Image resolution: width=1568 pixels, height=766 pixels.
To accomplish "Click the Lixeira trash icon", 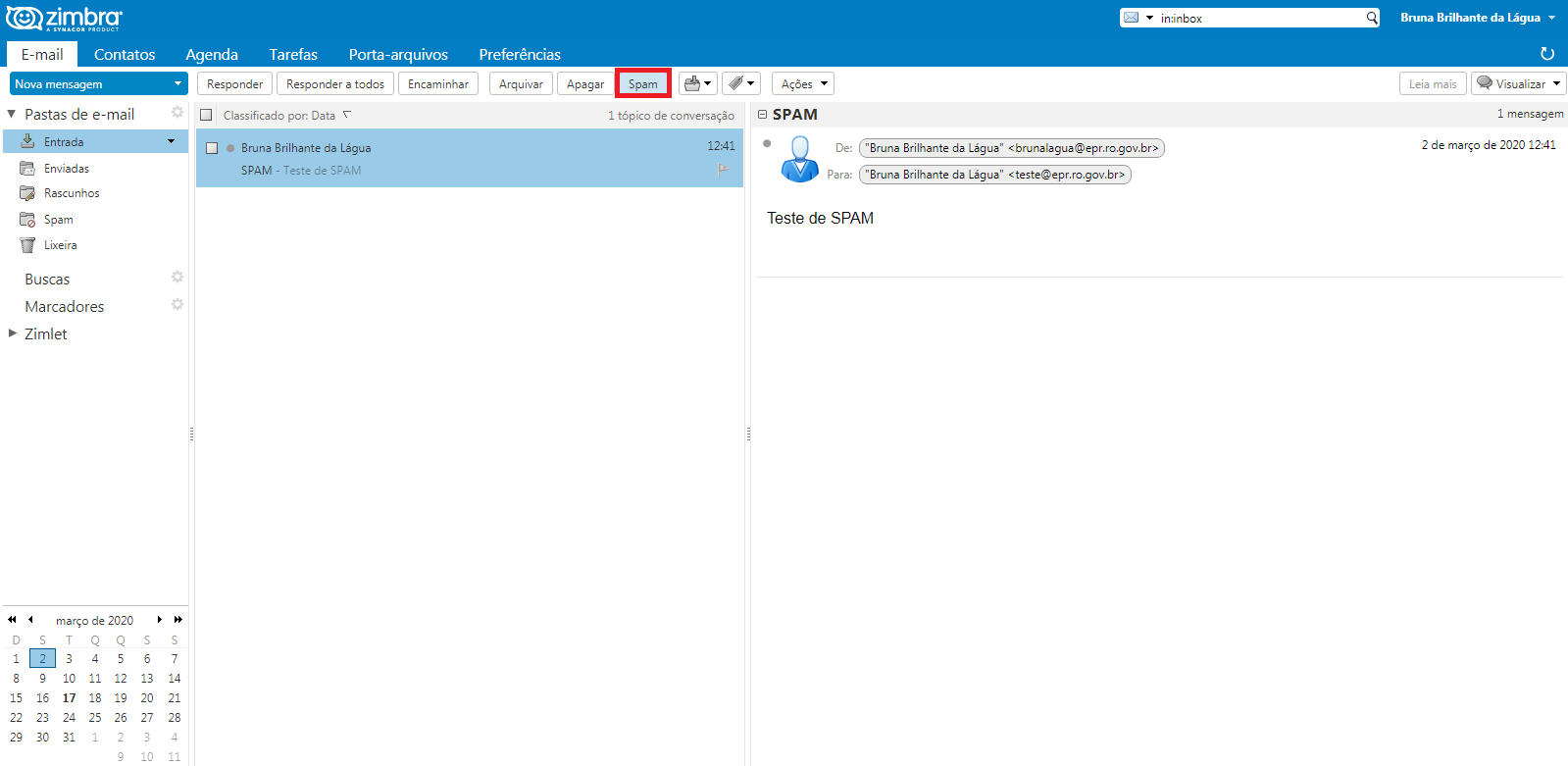I will [27, 245].
